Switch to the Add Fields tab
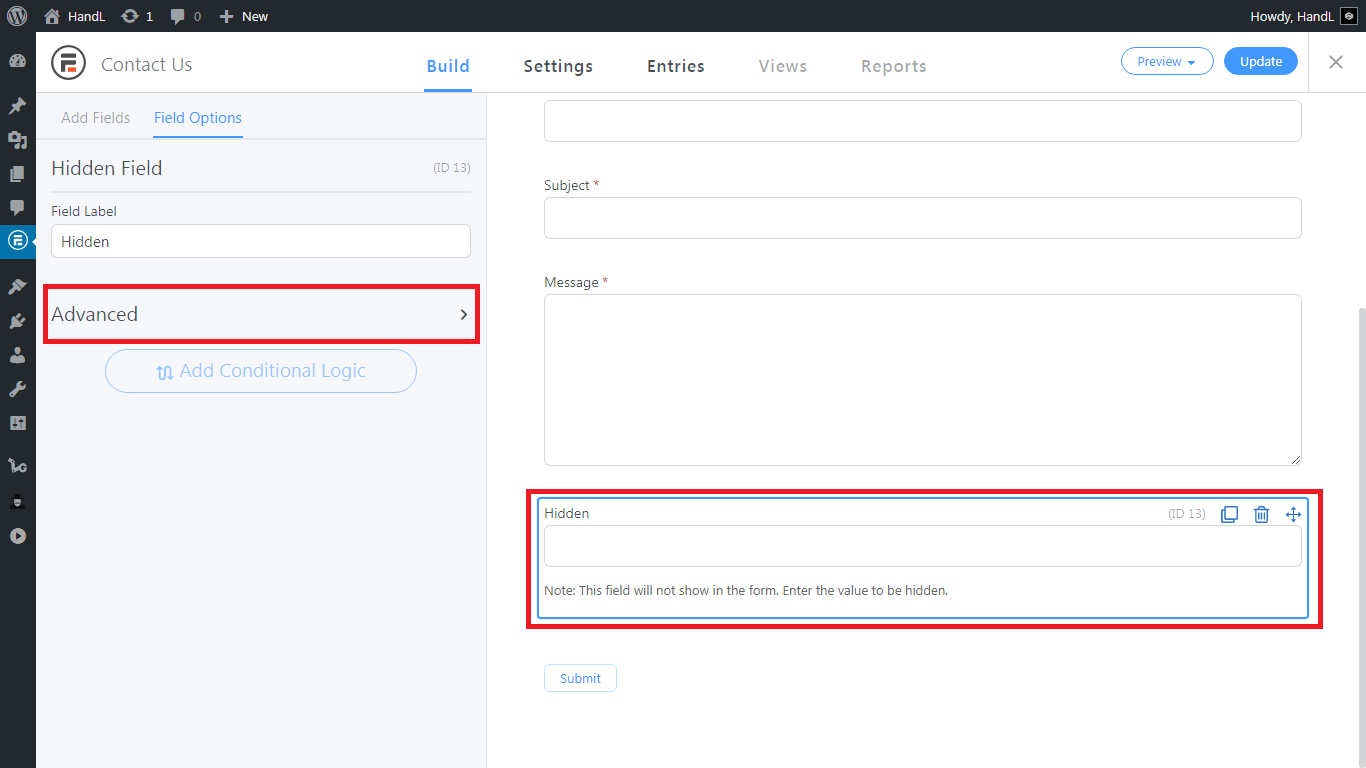 click(x=95, y=118)
